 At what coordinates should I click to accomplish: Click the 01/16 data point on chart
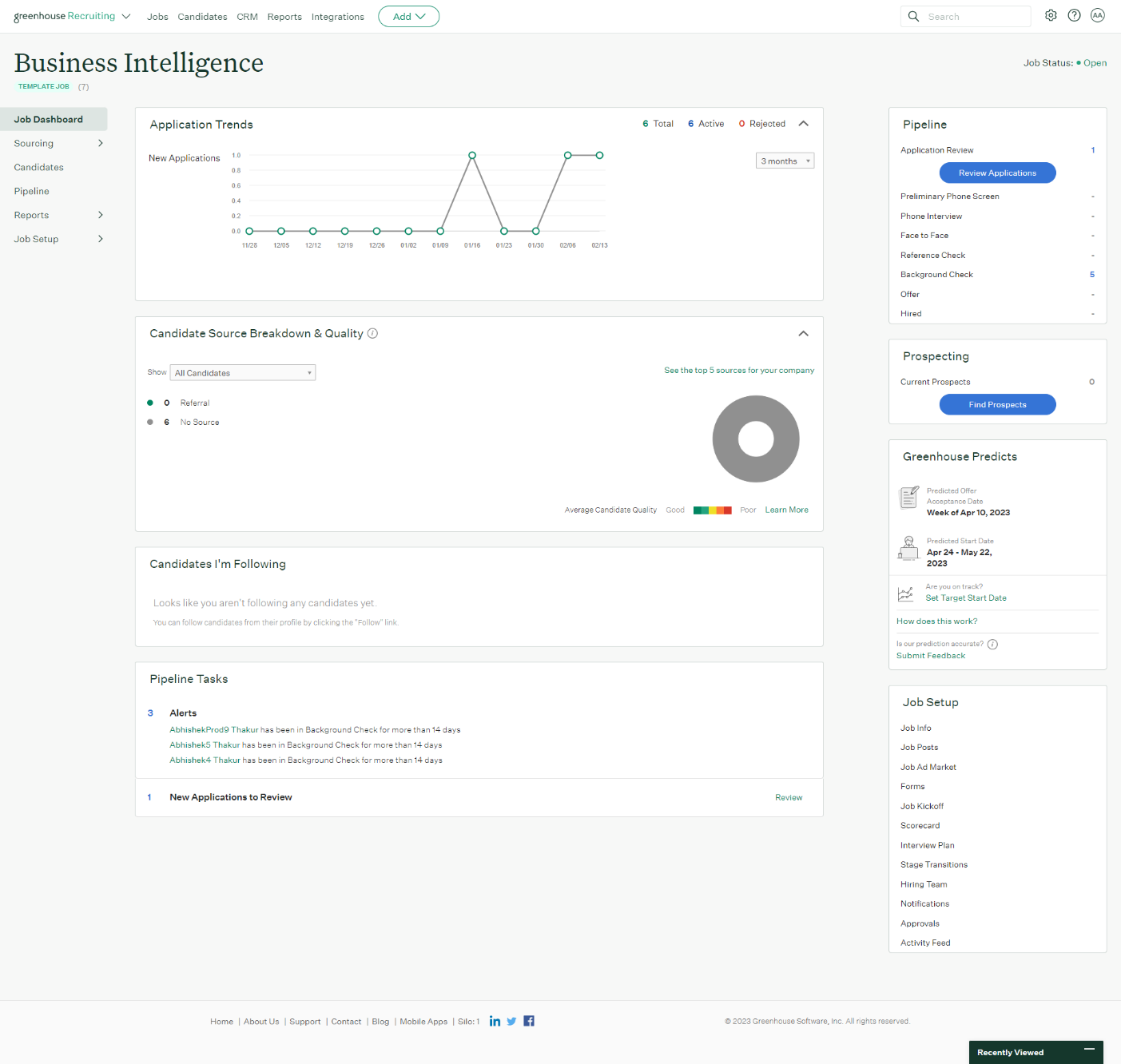pyautogui.click(x=472, y=155)
